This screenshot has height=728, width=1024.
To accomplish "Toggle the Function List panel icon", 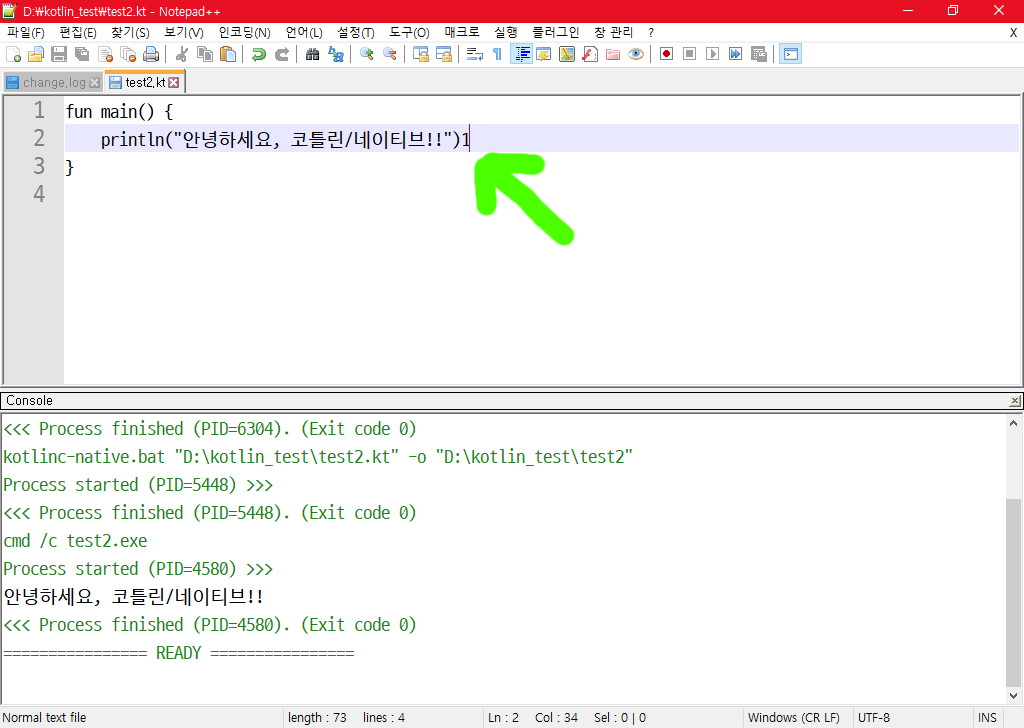I will pos(590,54).
